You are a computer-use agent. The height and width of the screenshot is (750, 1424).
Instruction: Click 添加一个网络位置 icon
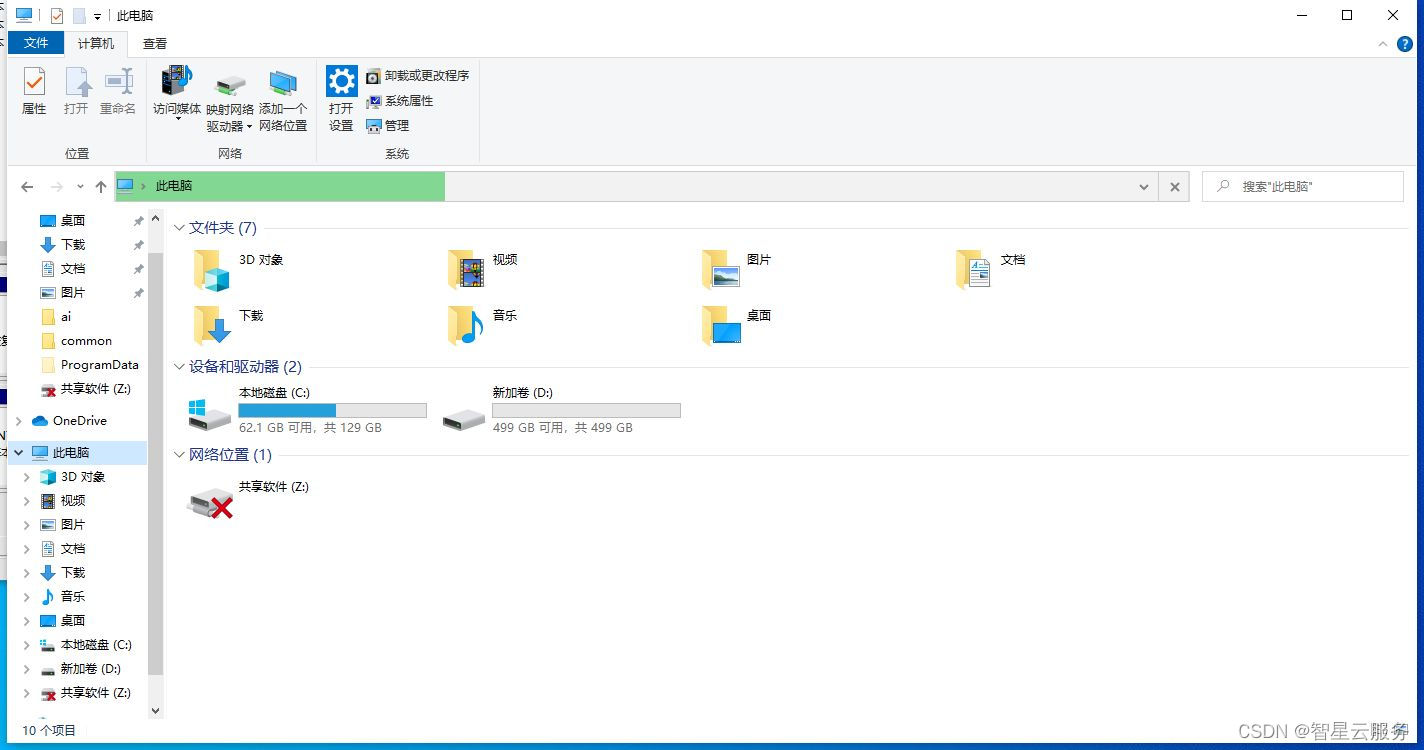[283, 83]
